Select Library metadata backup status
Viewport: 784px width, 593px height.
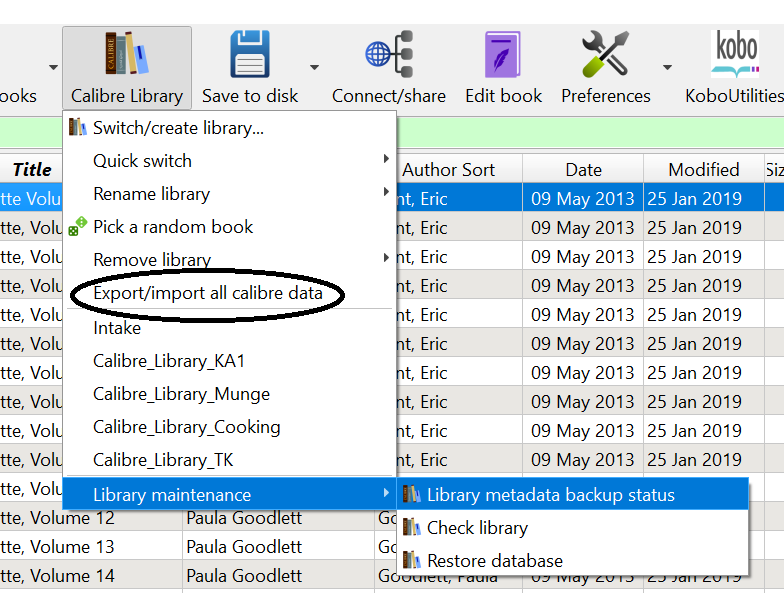click(573, 494)
